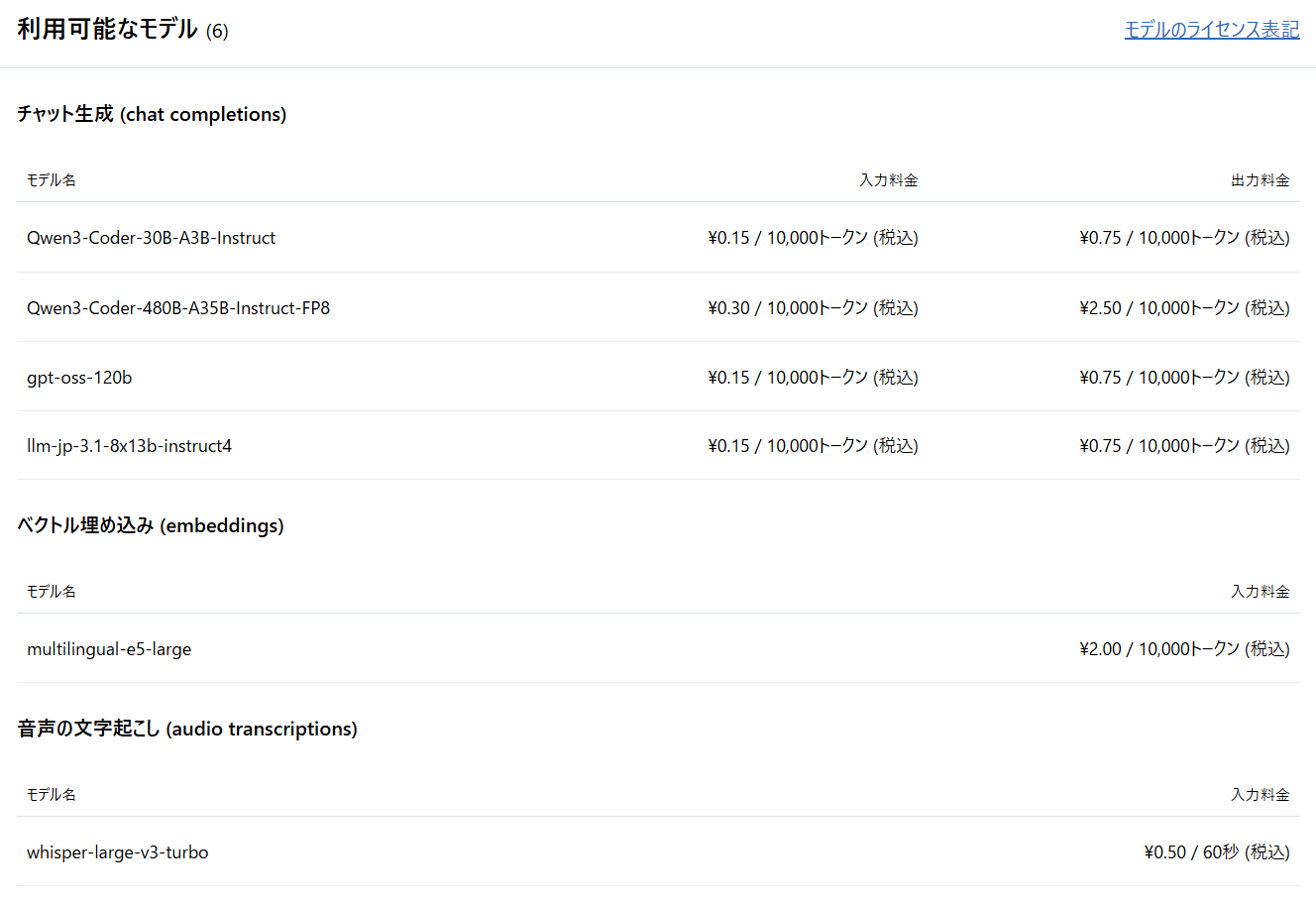The image size is (1316, 904).
Task: Select the whisper-large-v3-turbo model row
Action: coord(658,851)
